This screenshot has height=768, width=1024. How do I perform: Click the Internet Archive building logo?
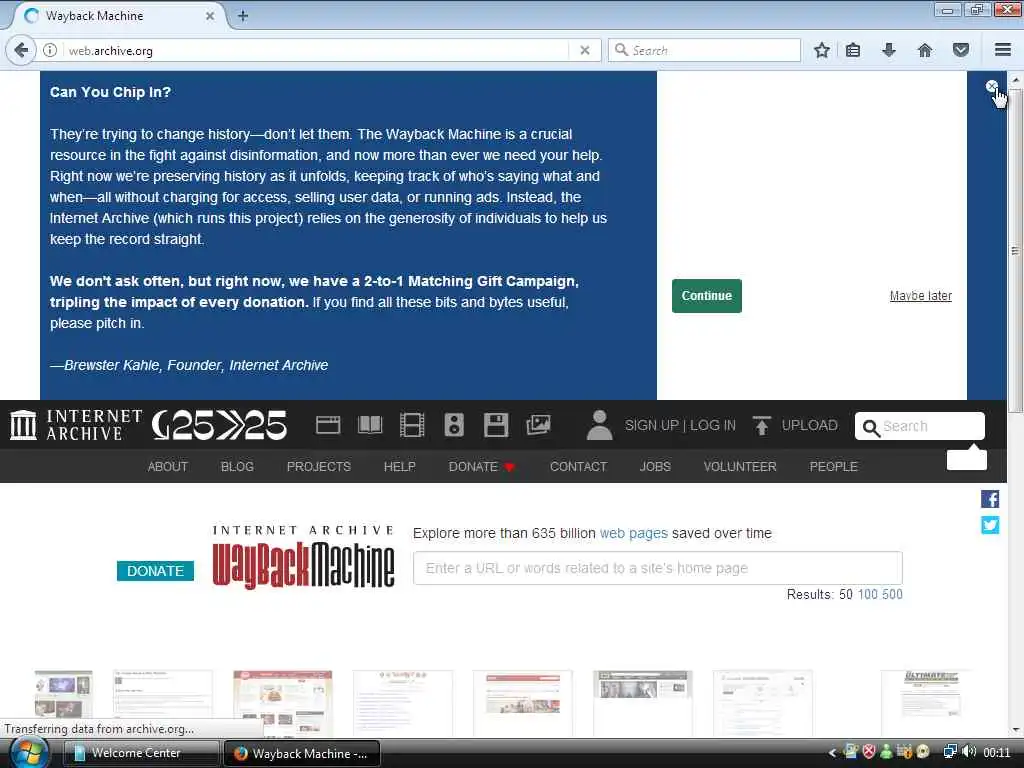point(24,425)
